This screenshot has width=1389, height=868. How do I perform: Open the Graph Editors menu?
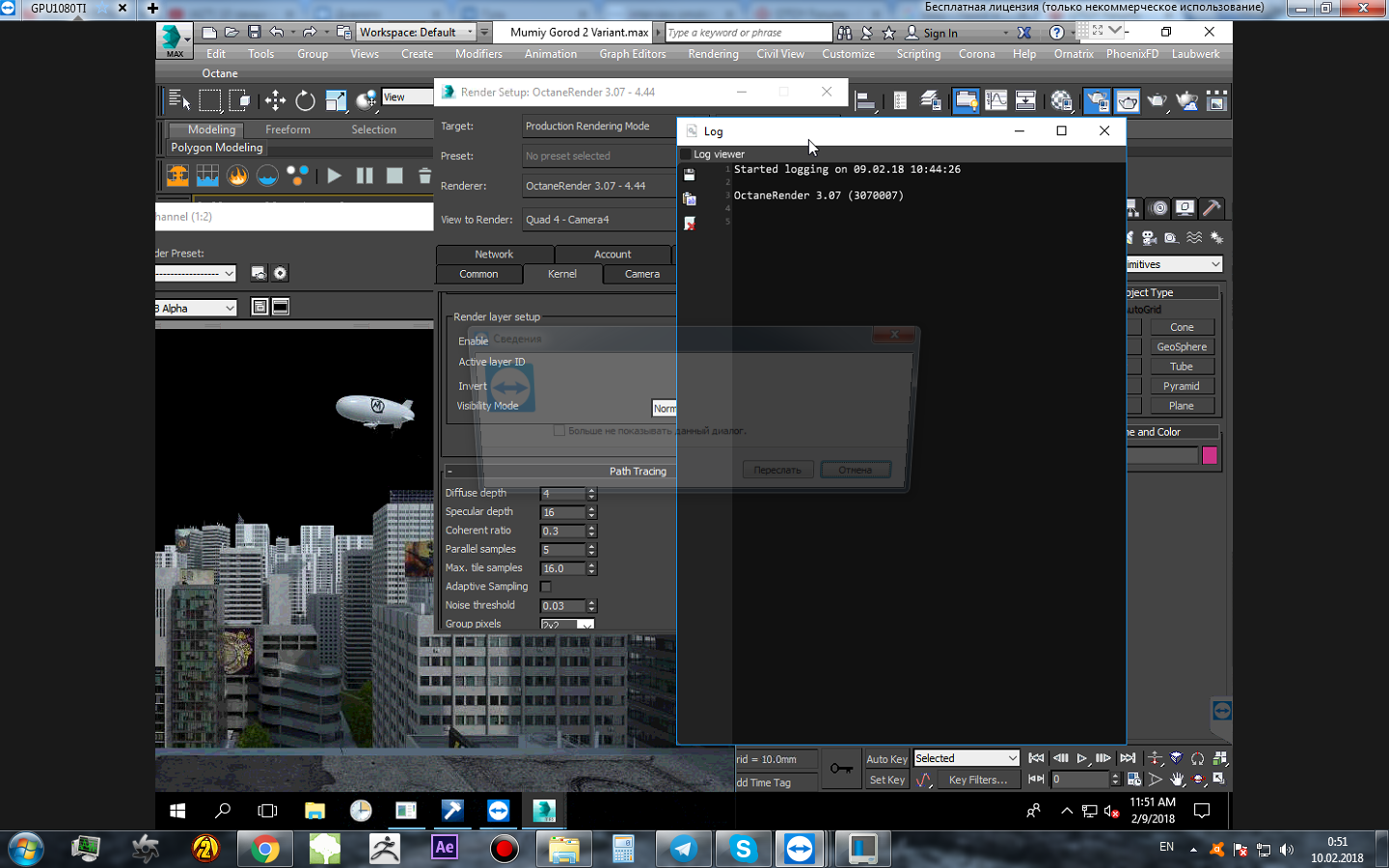coord(633,54)
